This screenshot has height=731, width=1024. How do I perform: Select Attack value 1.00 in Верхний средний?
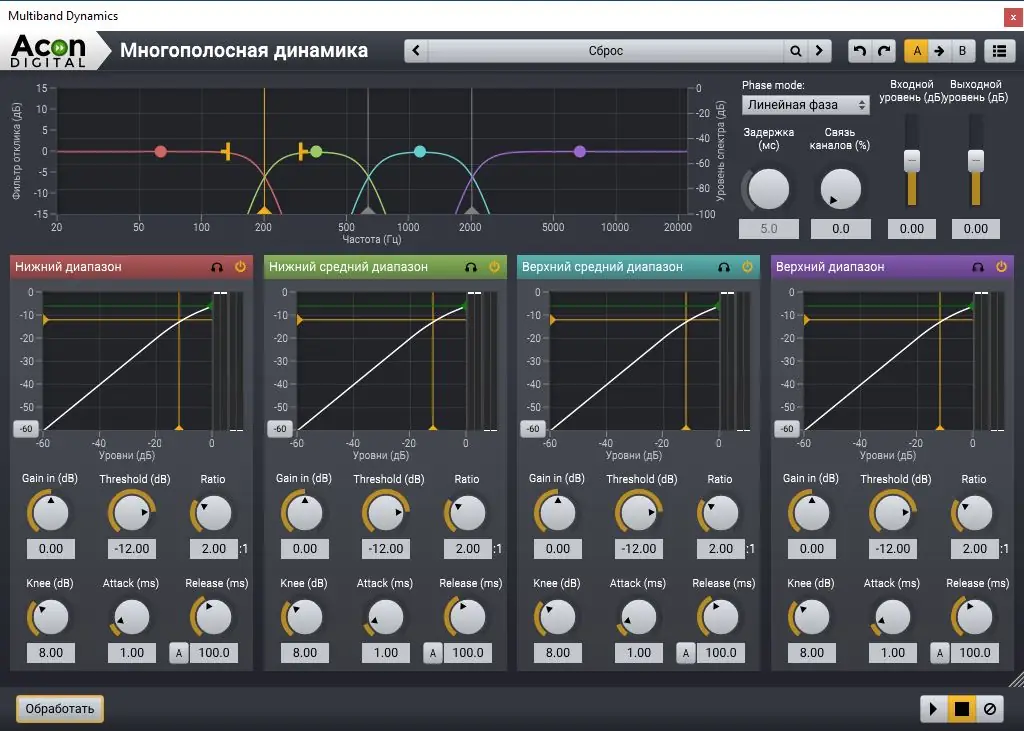point(638,653)
